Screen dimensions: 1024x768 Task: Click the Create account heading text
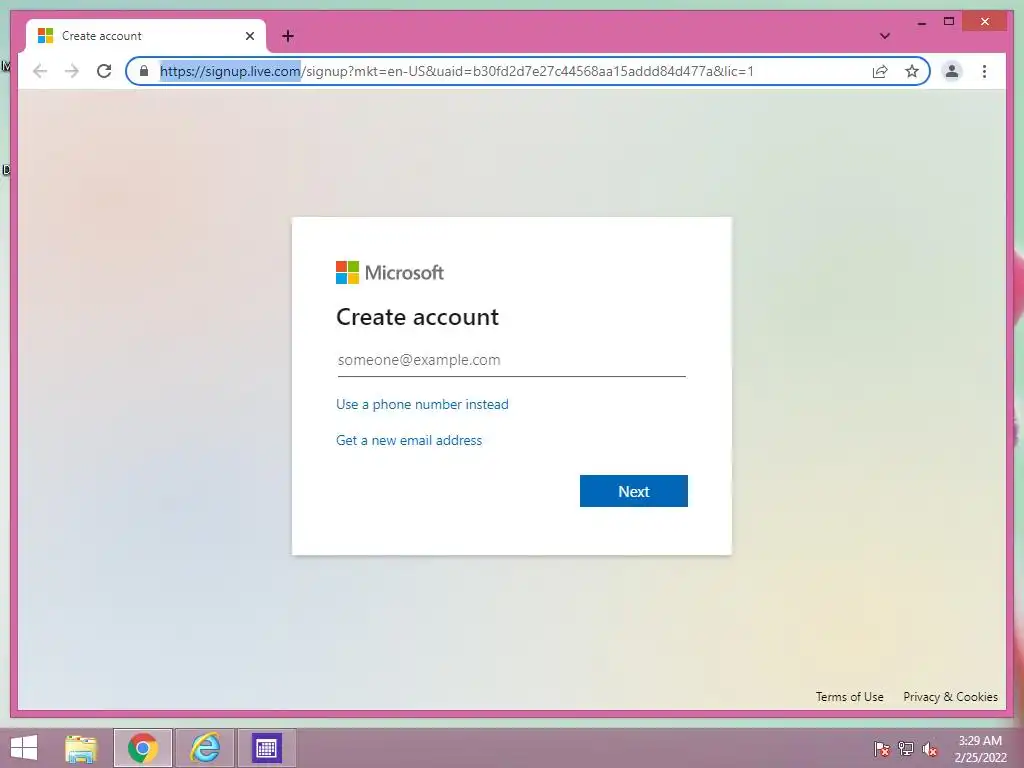coord(417,317)
